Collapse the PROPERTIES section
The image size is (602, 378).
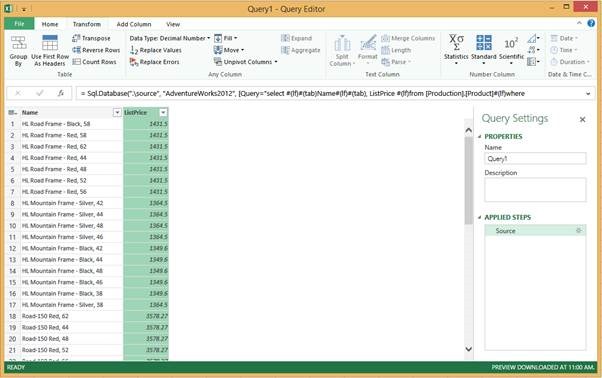[480, 137]
